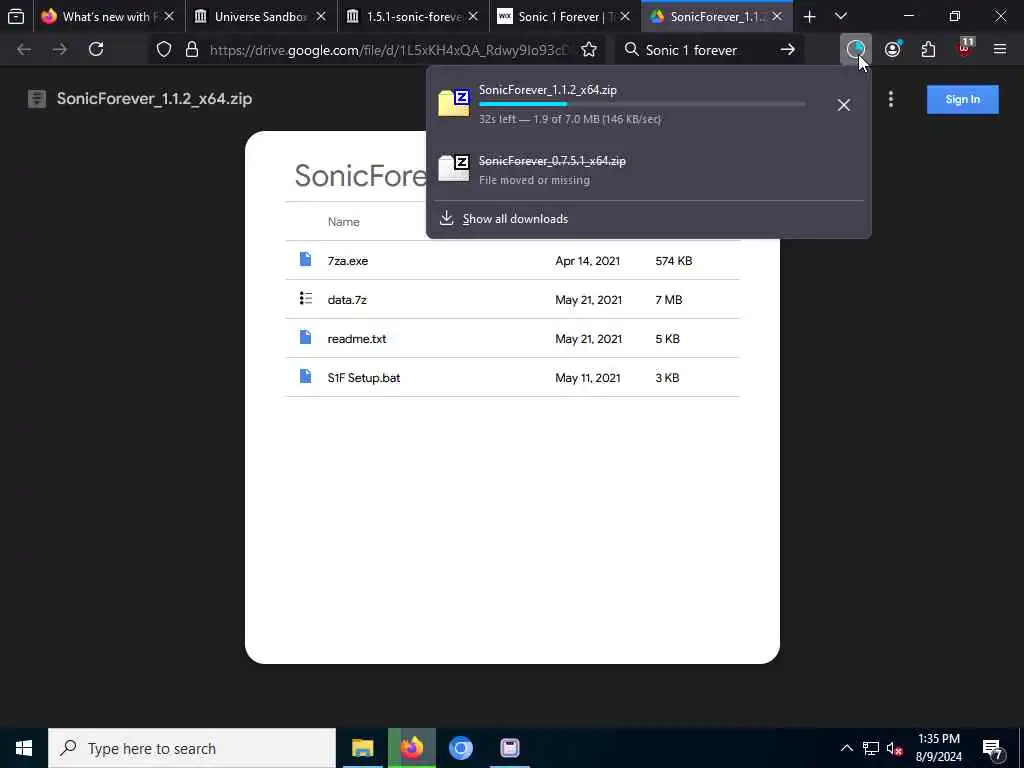Open a new tab with the plus button

(x=809, y=16)
